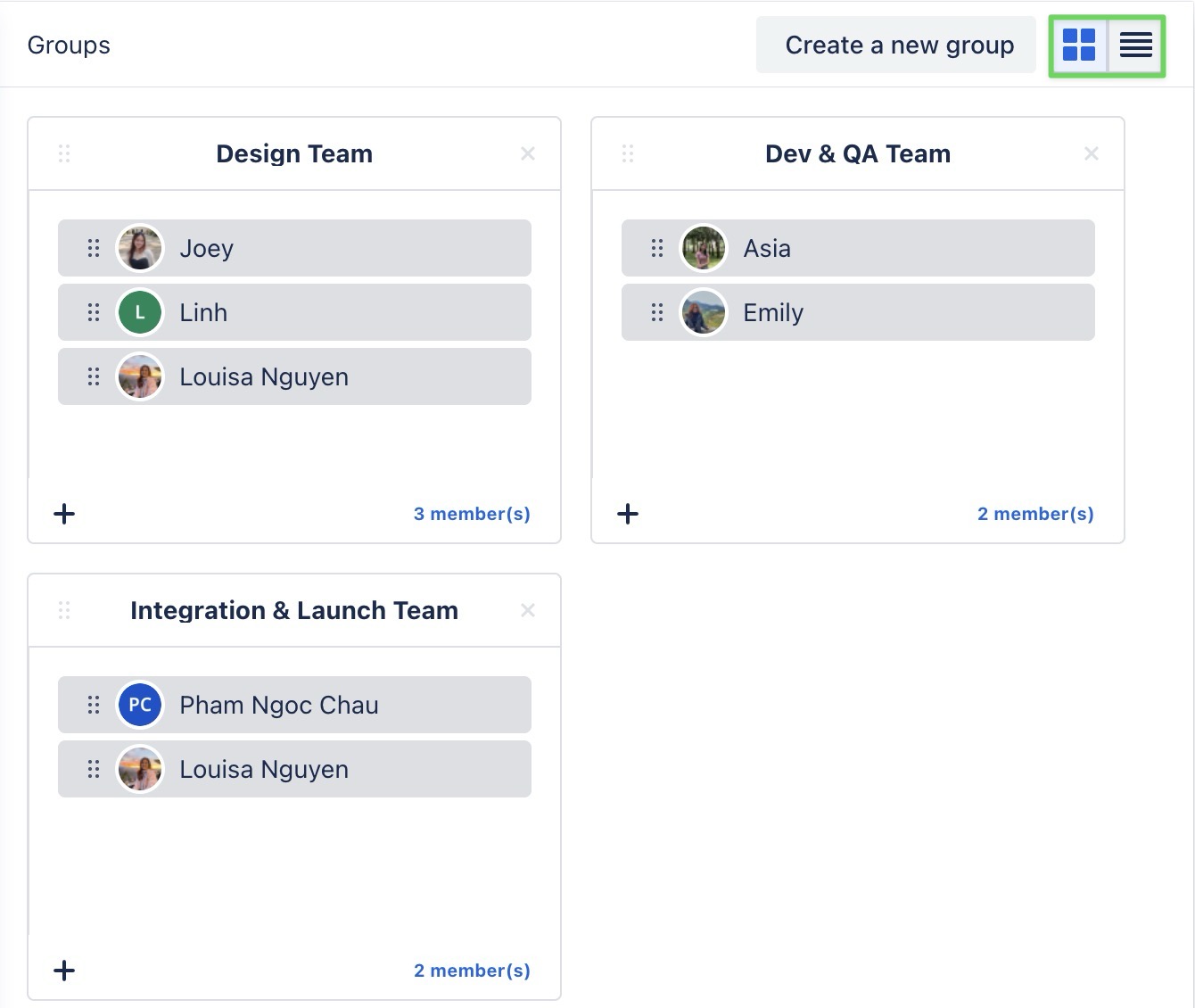Add a member to Design Team
The image size is (1195, 1008).
pos(64,514)
